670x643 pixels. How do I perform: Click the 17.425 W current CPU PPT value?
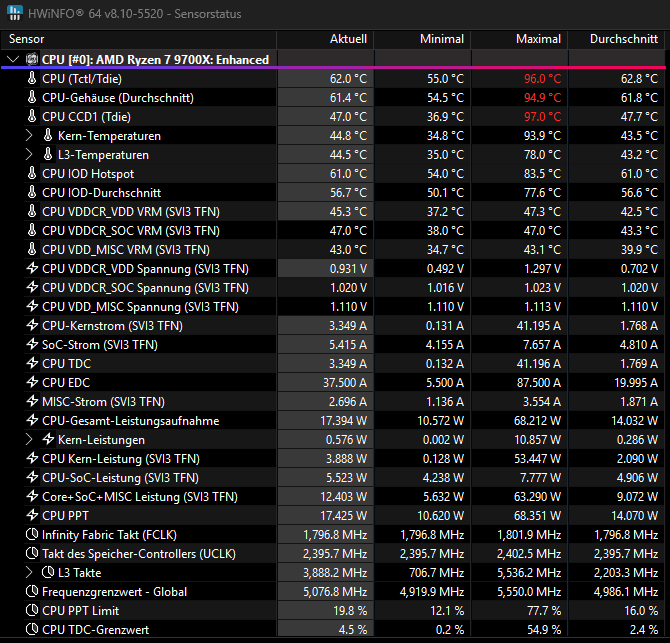click(344, 516)
